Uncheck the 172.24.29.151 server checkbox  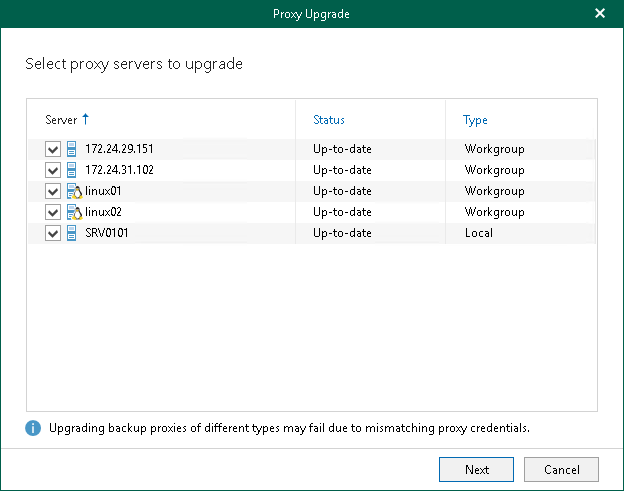[53, 149]
